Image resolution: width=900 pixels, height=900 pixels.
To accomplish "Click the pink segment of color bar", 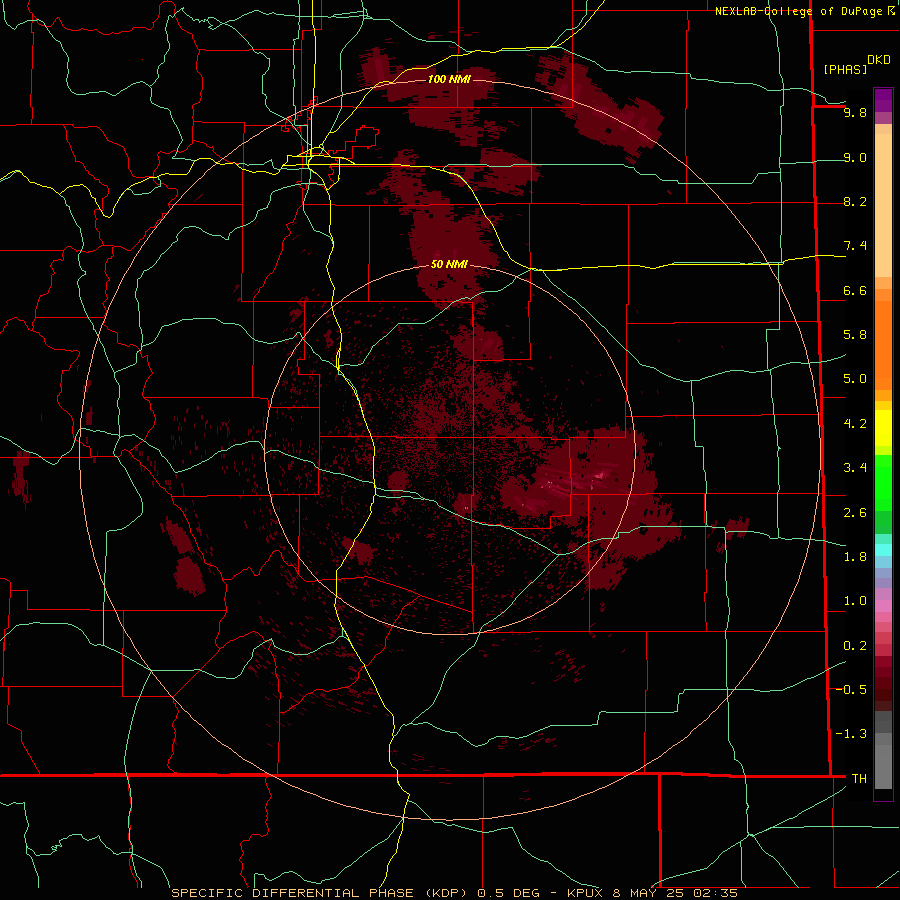I will [x=883, y=606].
